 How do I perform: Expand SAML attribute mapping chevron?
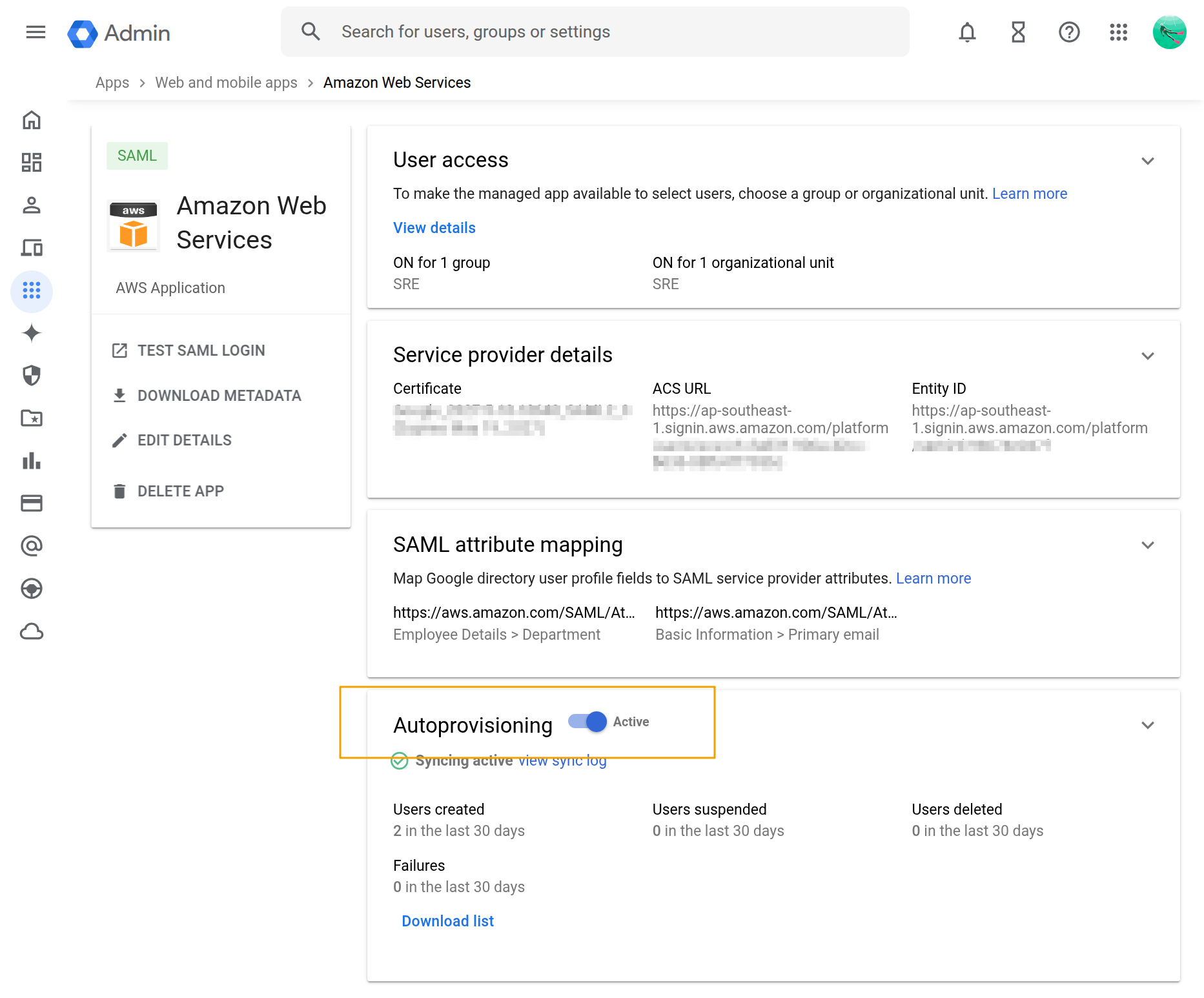pos(1147,545)
